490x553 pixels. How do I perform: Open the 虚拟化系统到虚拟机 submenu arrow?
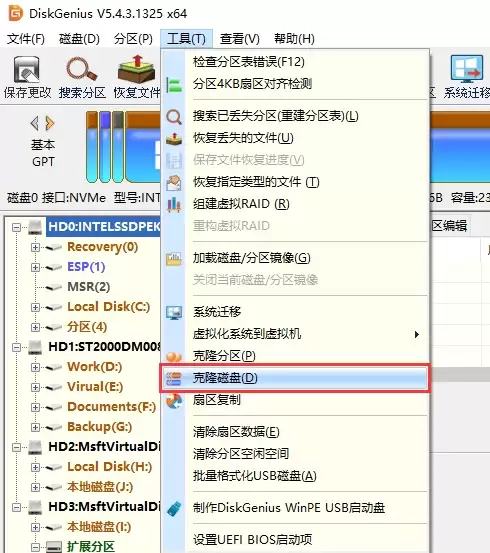[x=417, y=334]
